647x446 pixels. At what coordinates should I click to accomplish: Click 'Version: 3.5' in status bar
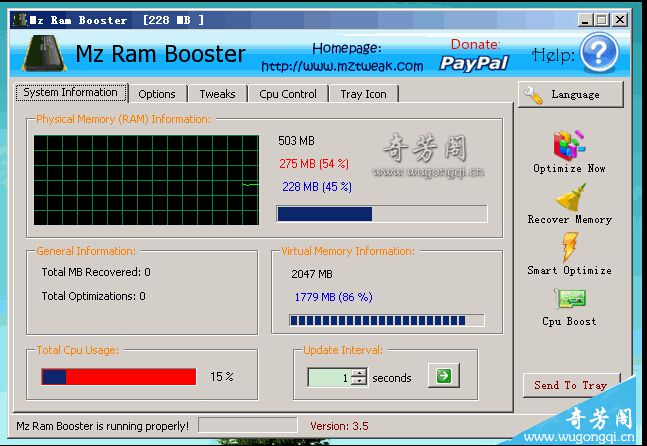point(339,426)
